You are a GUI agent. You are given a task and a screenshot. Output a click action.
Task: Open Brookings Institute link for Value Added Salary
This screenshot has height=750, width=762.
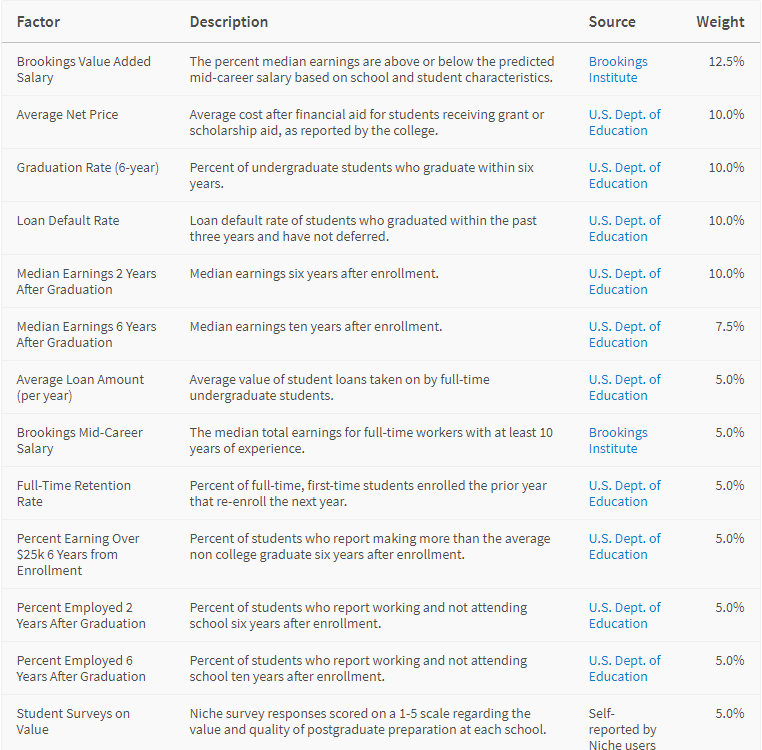[618, 70]
